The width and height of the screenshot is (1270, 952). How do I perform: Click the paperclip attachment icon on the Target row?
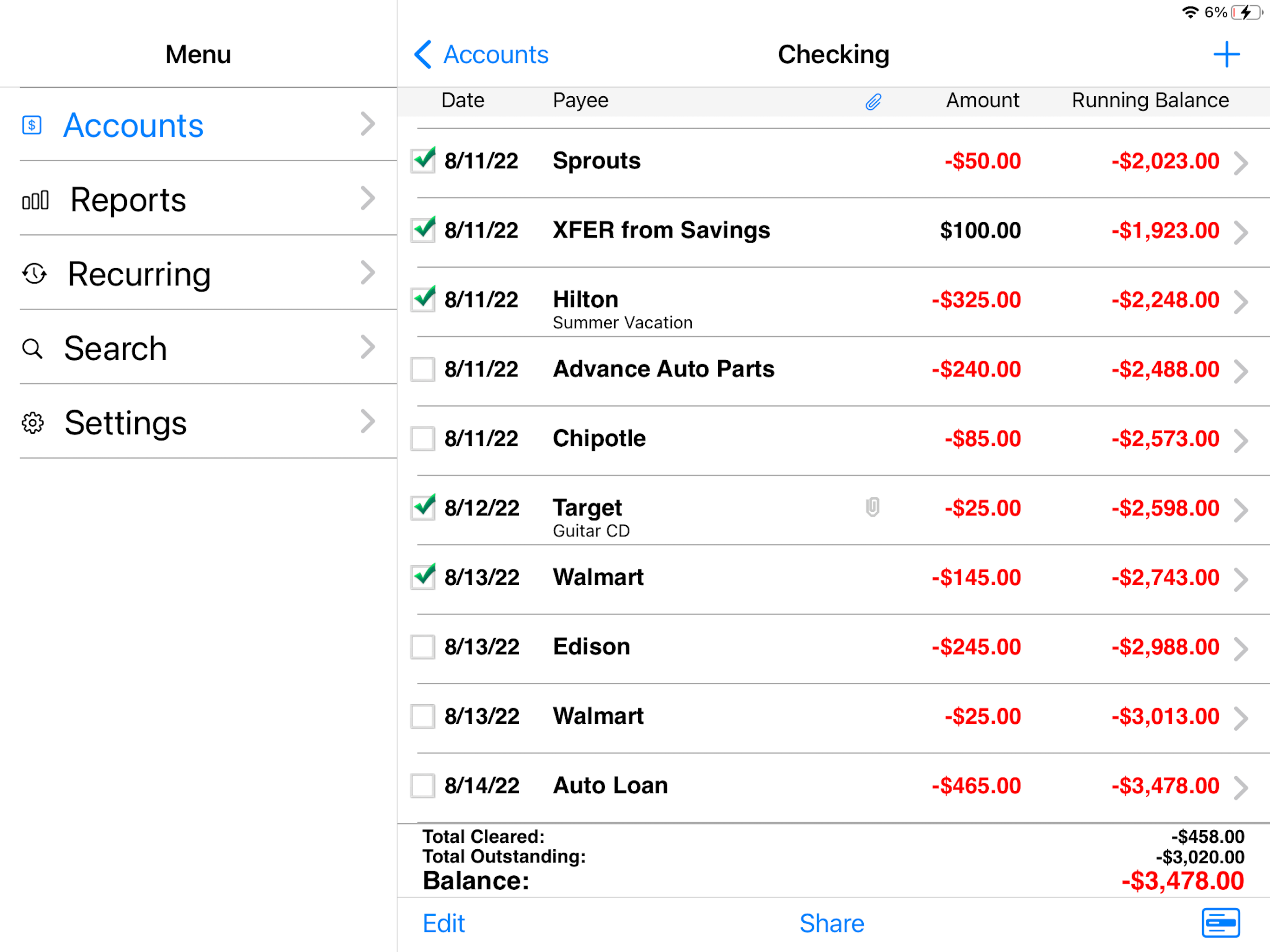[872, 508]
